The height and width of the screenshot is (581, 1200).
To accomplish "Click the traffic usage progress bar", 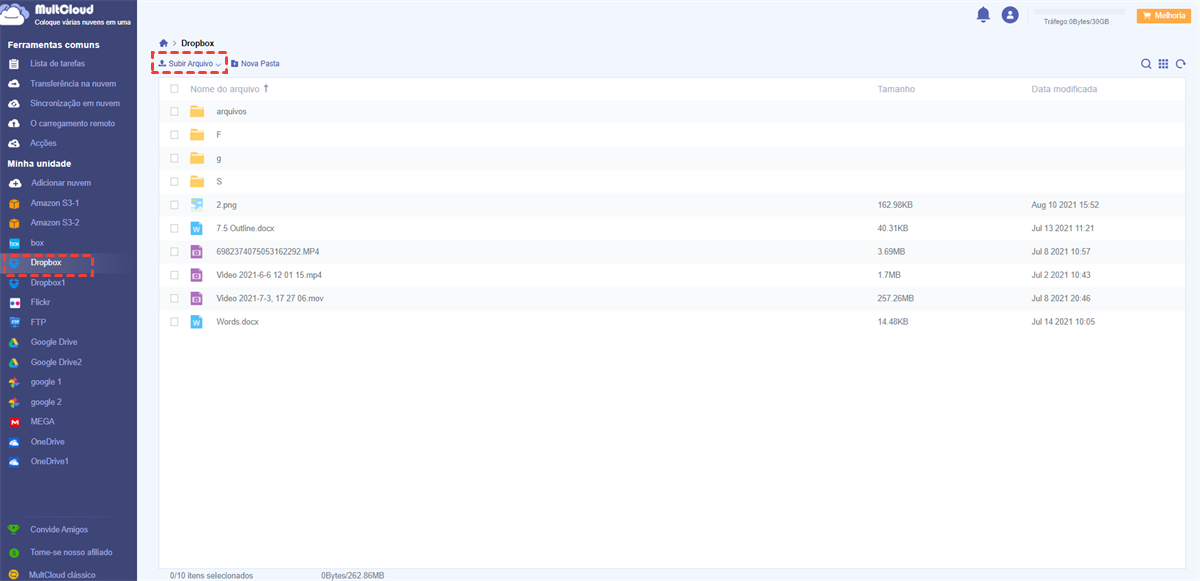I will (1079, 12).
